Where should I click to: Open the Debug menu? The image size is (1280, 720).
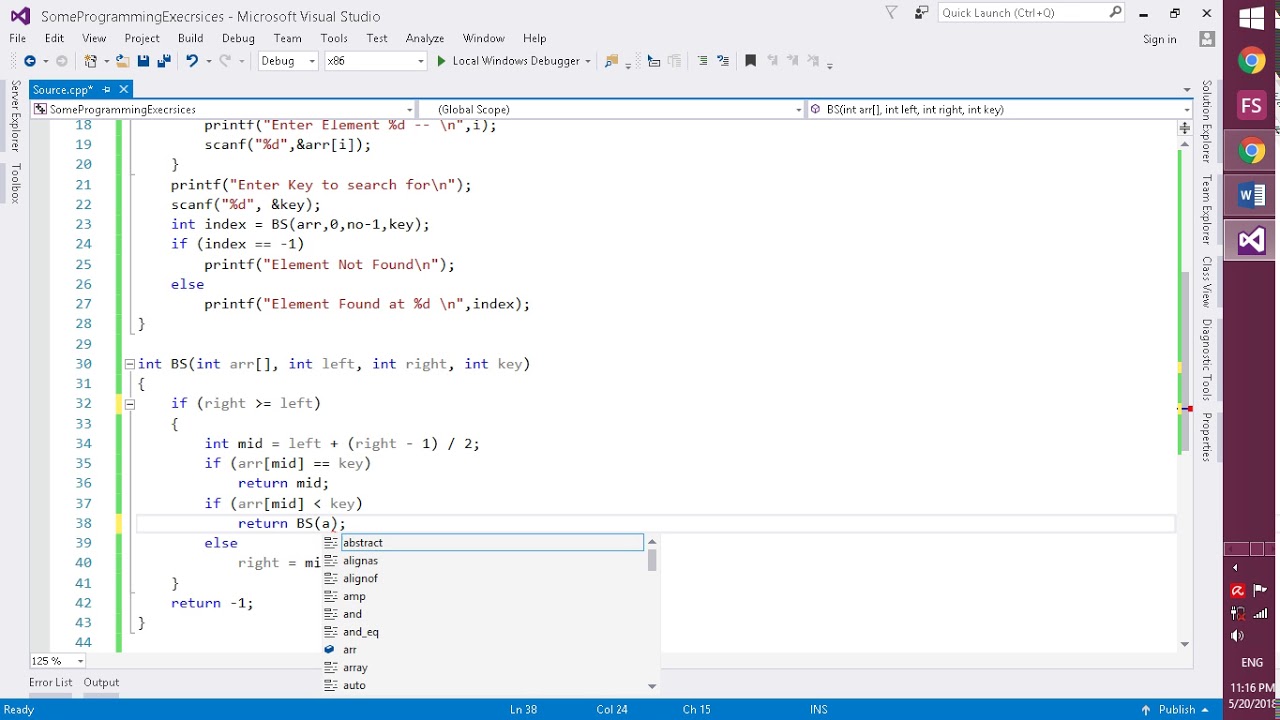(238, 38)
